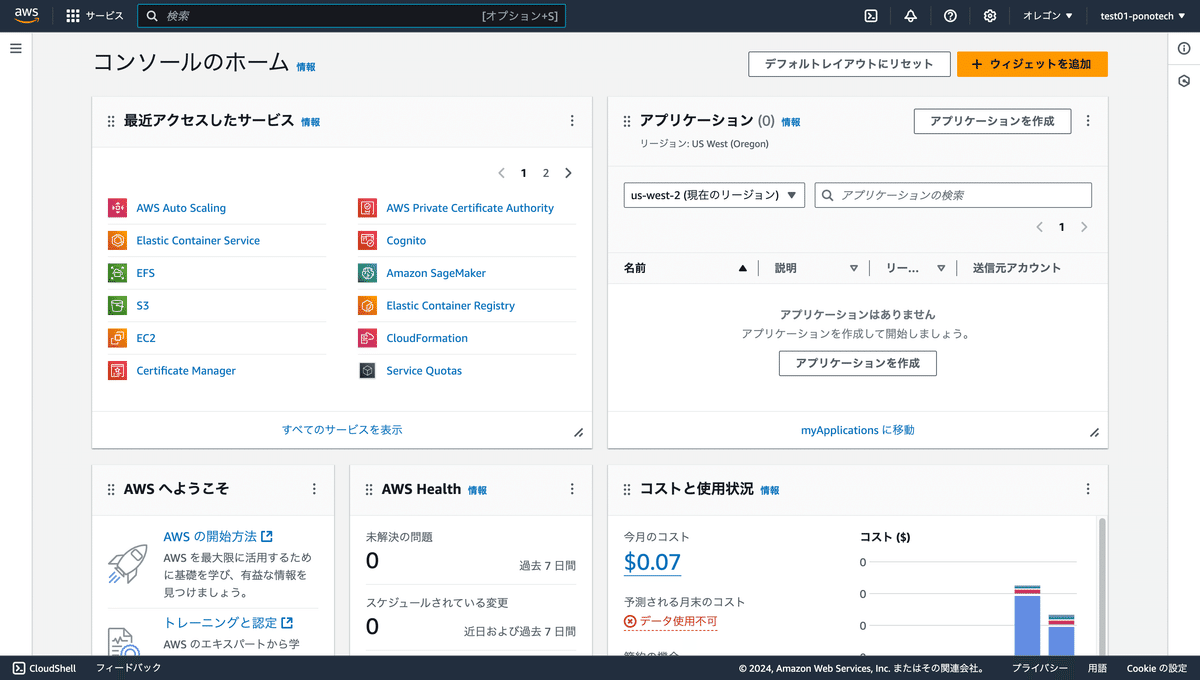This screenshot has width=1200, height=680.
Task: Open 用語 footer link
Action: coord(1097,668)
